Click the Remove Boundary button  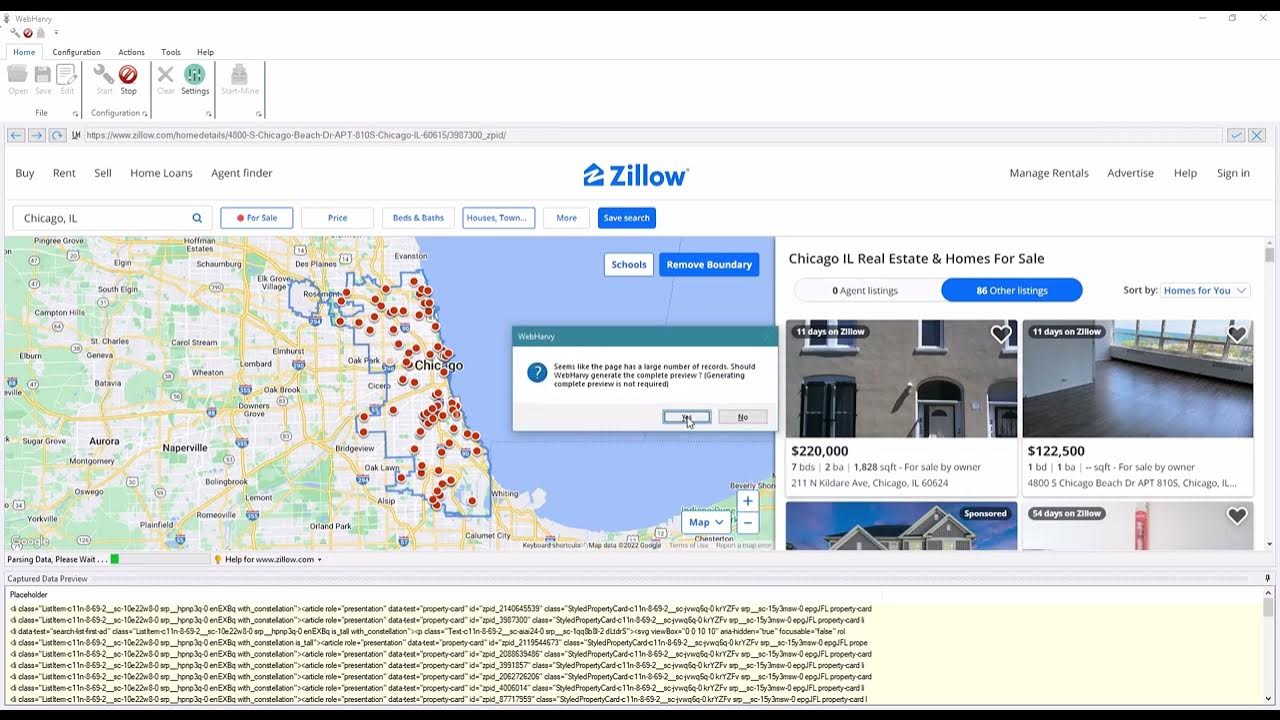click(x=709, y=264)
